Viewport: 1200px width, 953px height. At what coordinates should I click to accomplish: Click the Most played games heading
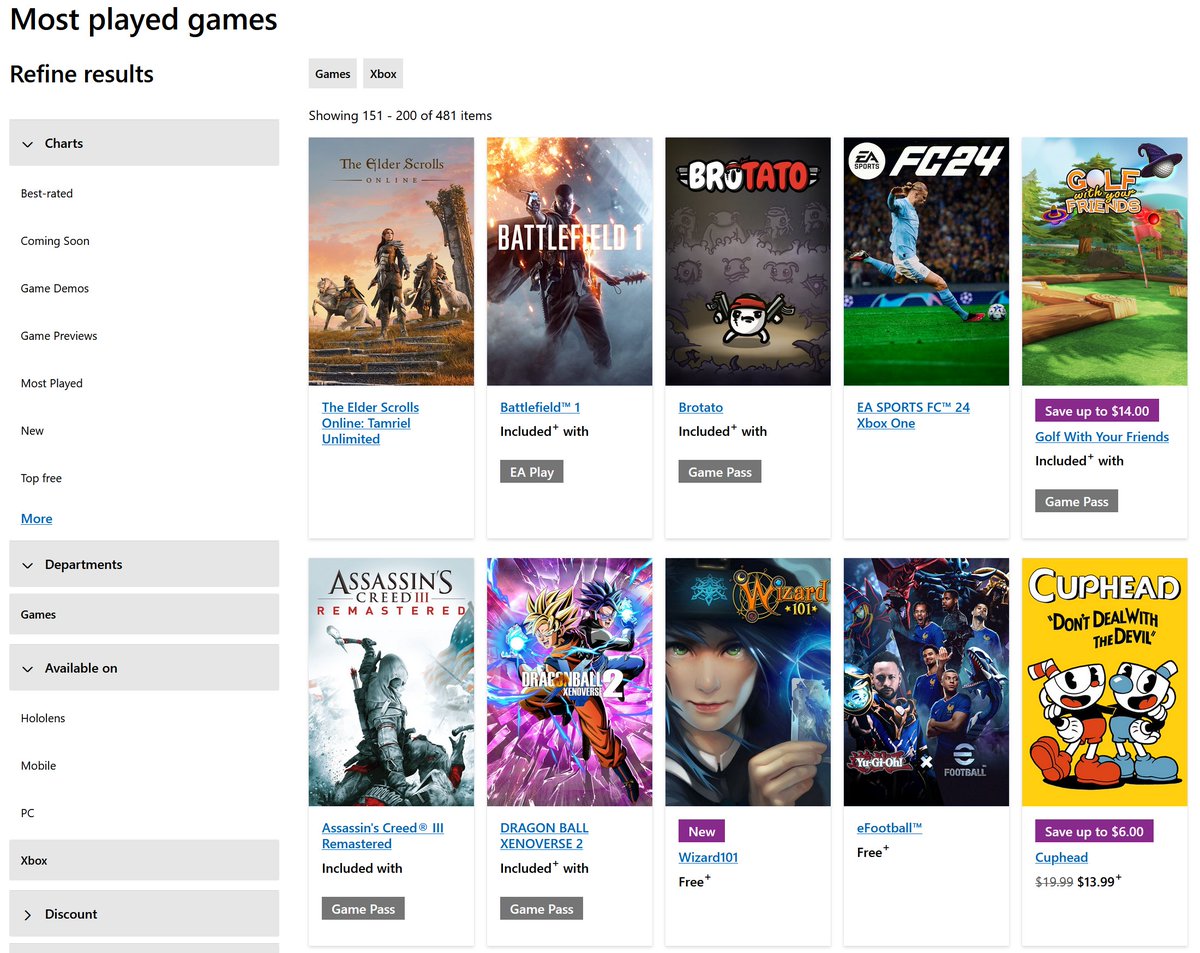[x=144, y=19]
